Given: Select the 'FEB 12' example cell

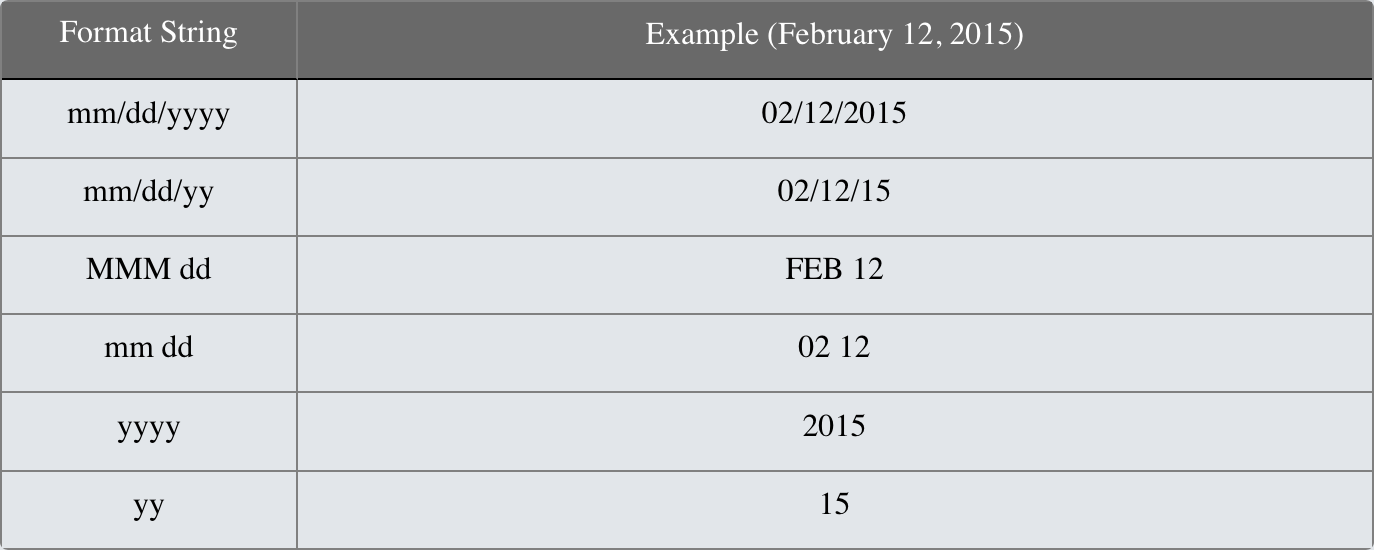Looking at the screenshot, I should click(x=833, y=270).
